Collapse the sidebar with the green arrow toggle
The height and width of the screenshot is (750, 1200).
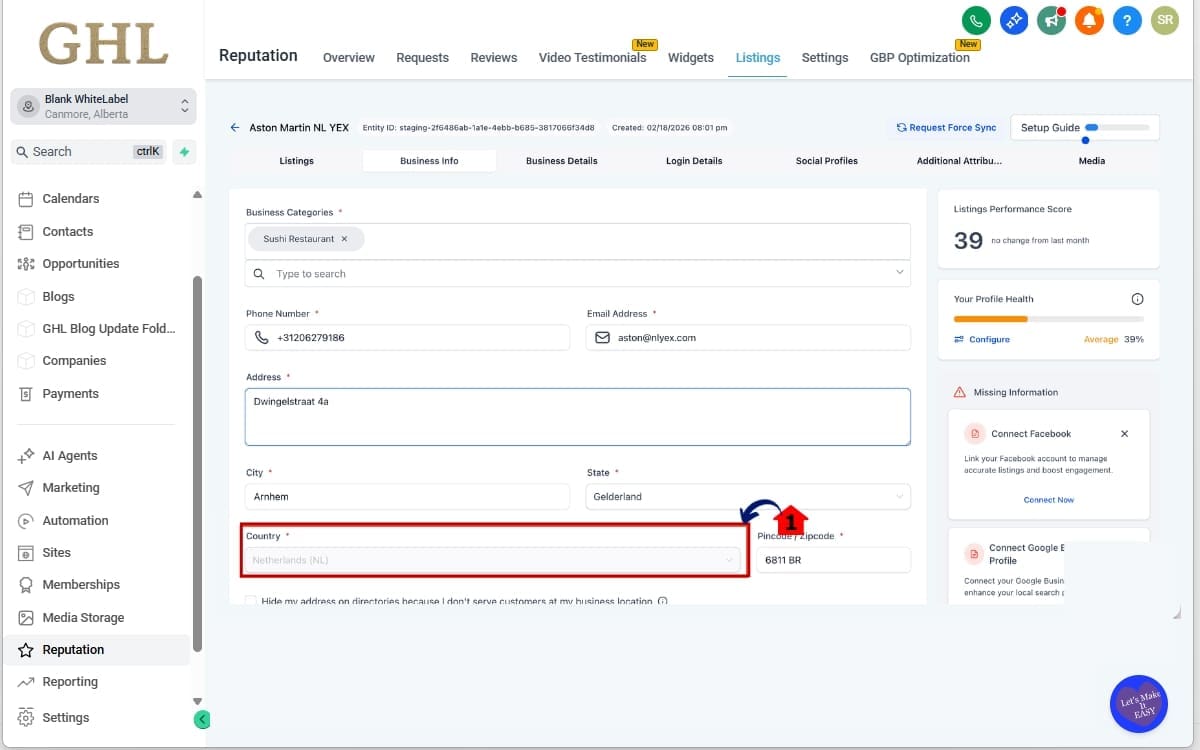pos(202,719)
